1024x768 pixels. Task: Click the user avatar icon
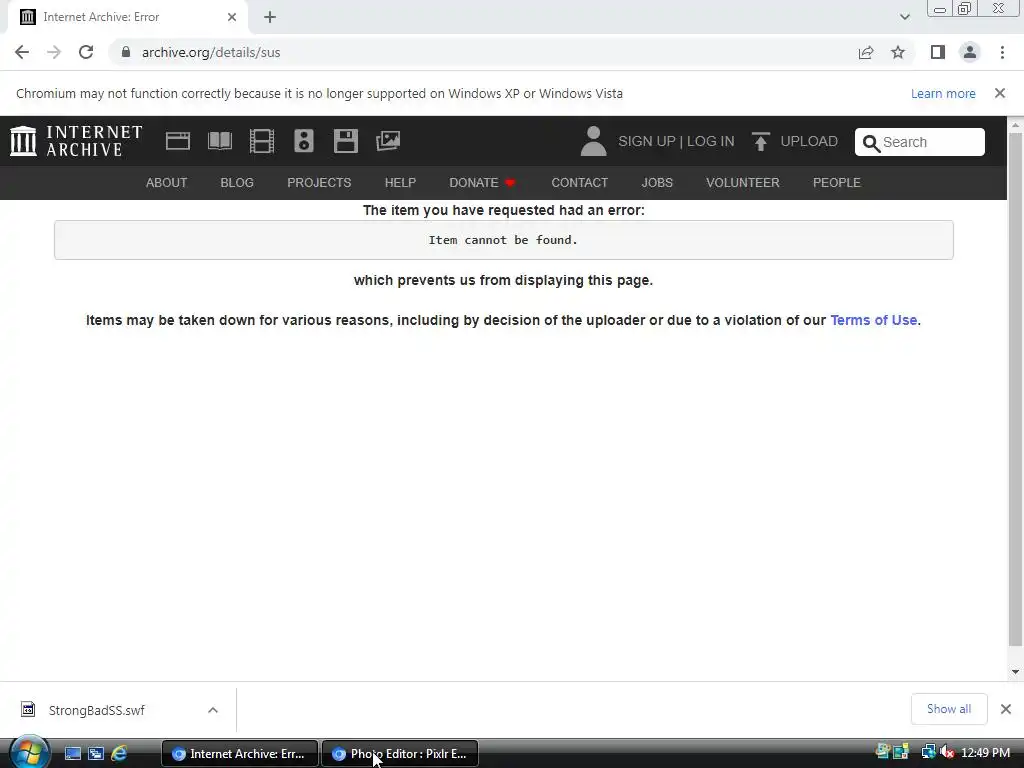click(593, 141)
